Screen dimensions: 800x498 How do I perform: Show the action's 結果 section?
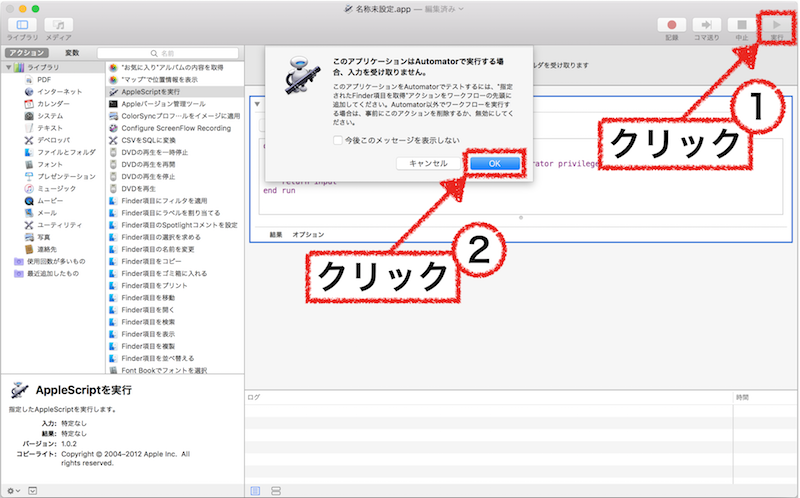(276, 235)
